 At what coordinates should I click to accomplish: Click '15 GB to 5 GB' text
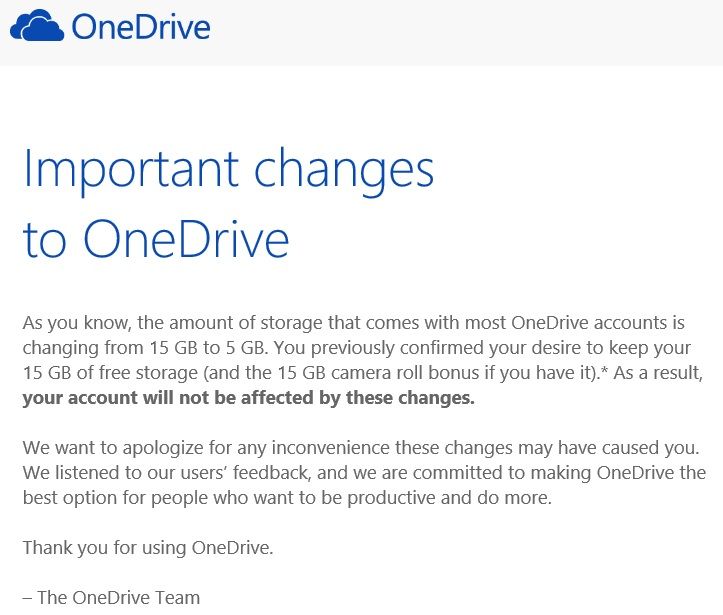(x=207, y=348)
